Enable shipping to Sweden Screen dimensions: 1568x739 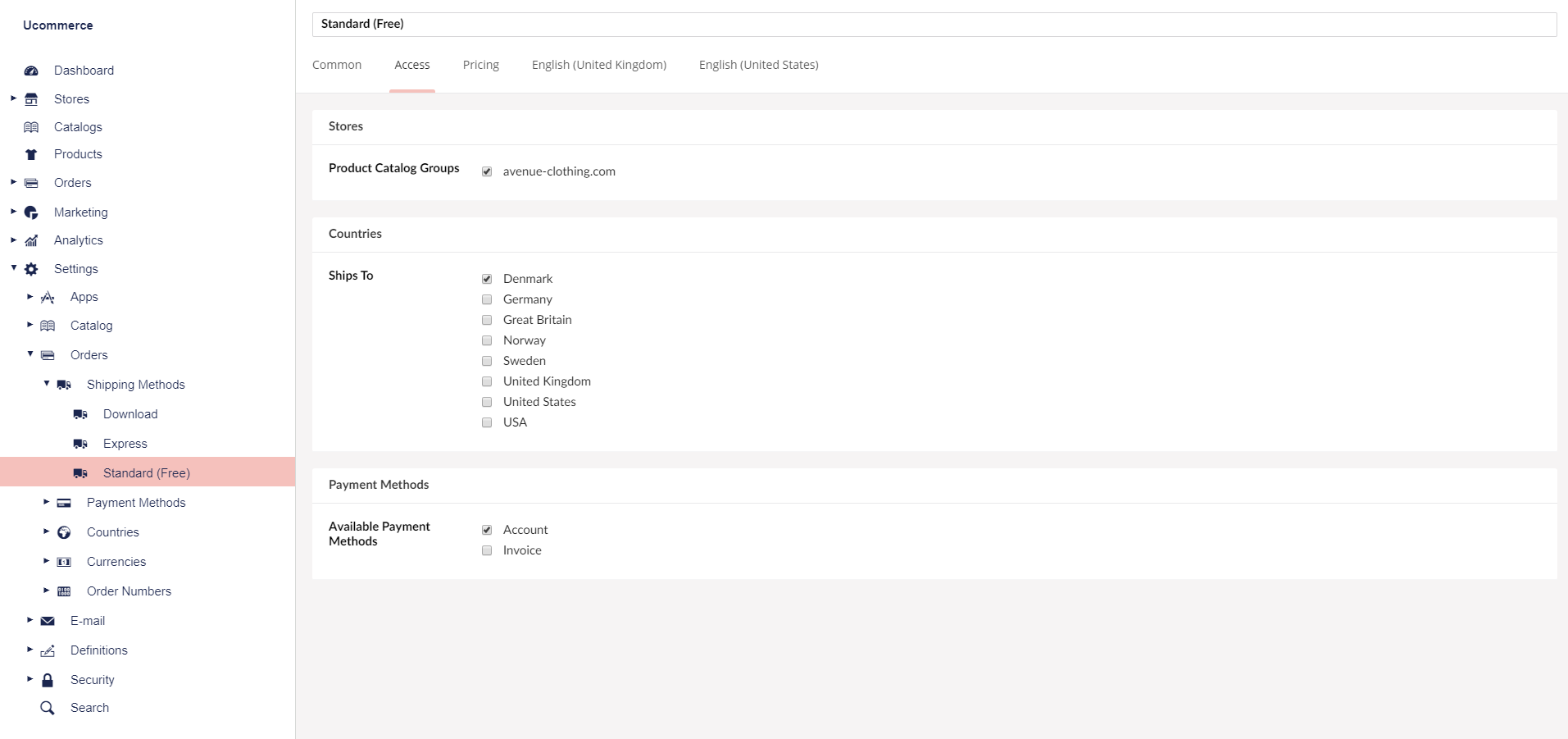pyautogui.click(x=487, y=361)
